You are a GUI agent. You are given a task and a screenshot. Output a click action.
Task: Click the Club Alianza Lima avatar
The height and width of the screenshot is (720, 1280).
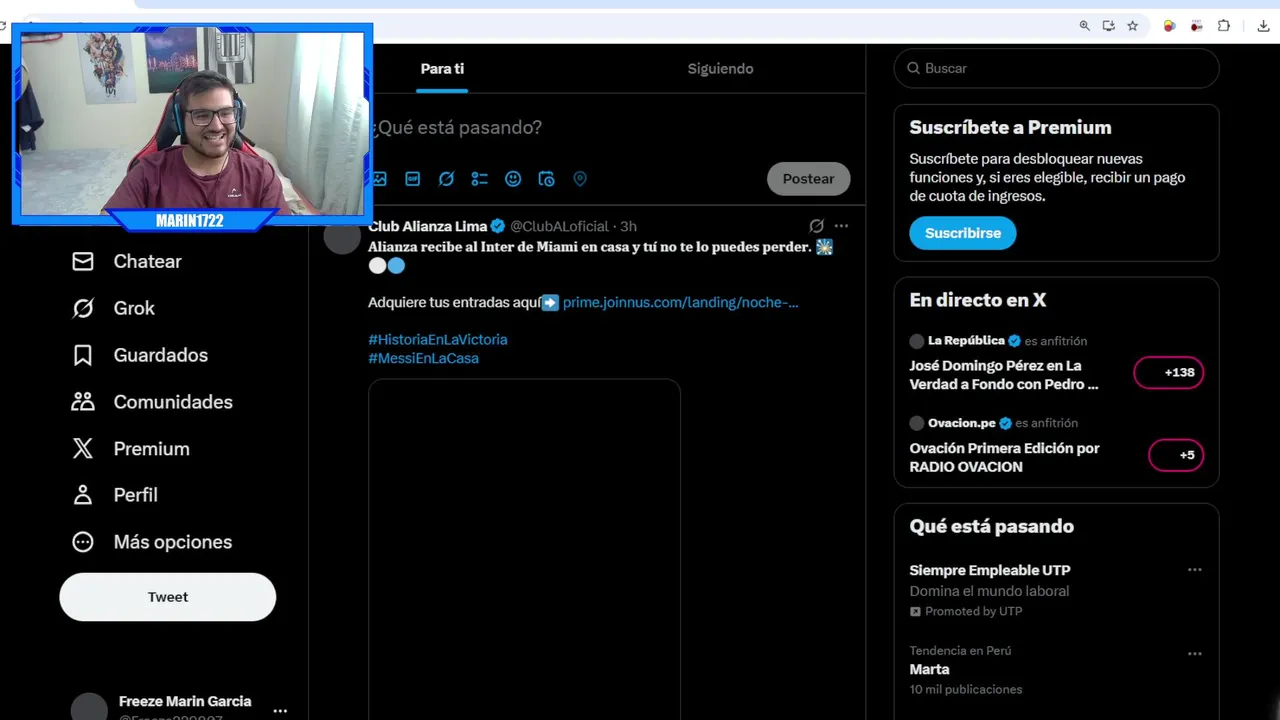(342, 237)
